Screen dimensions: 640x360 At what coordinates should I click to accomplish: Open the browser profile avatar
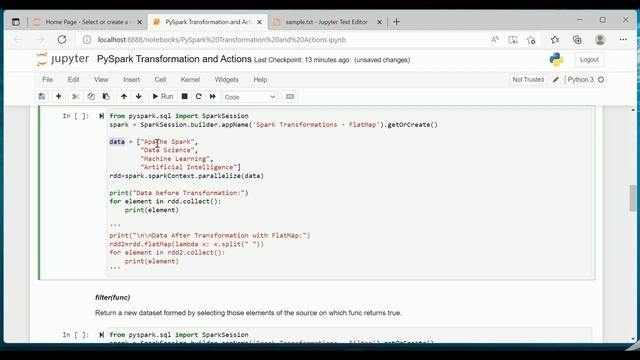coord(600,40)
